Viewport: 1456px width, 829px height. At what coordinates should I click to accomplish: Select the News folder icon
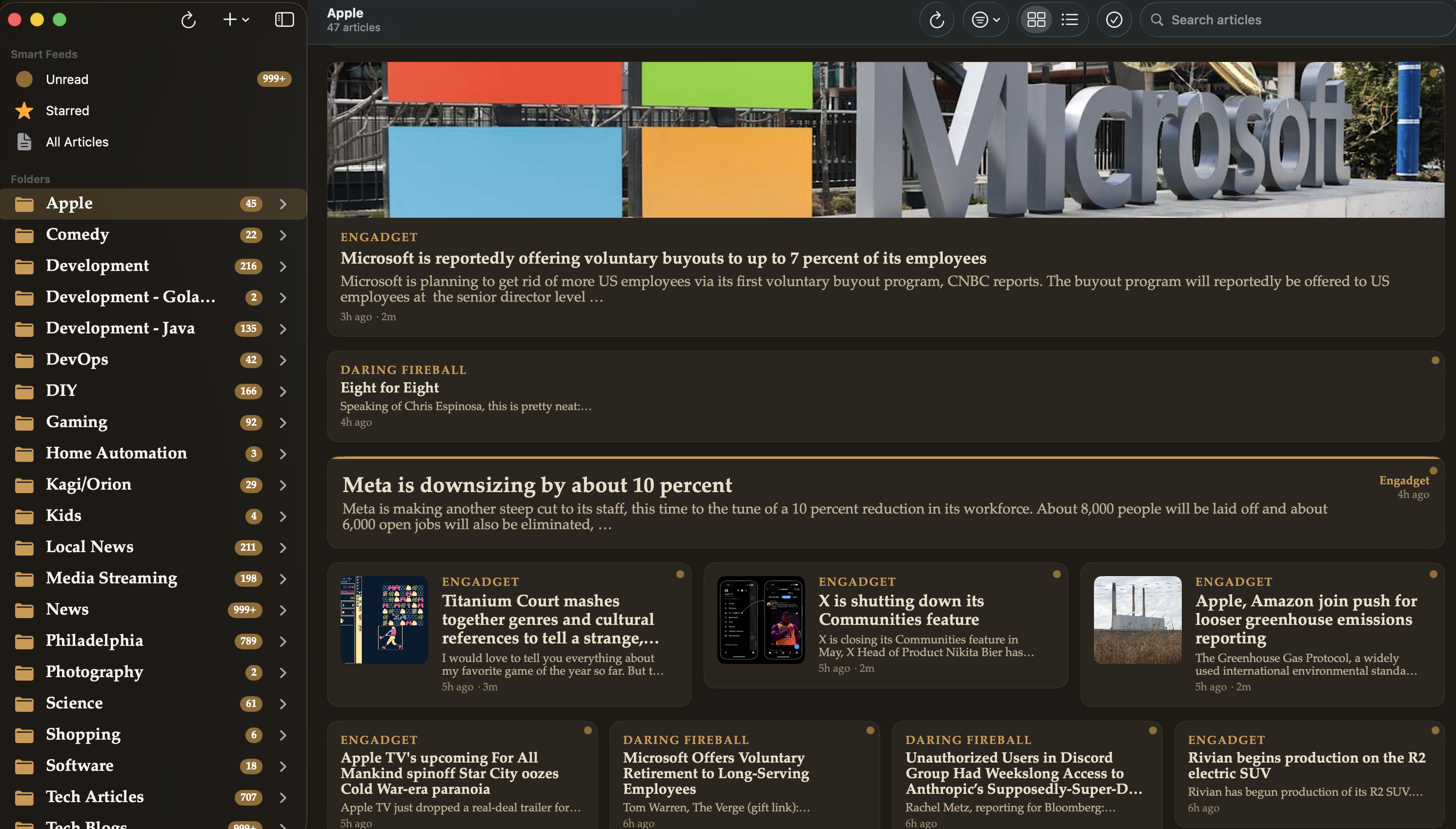pos(24,610)
